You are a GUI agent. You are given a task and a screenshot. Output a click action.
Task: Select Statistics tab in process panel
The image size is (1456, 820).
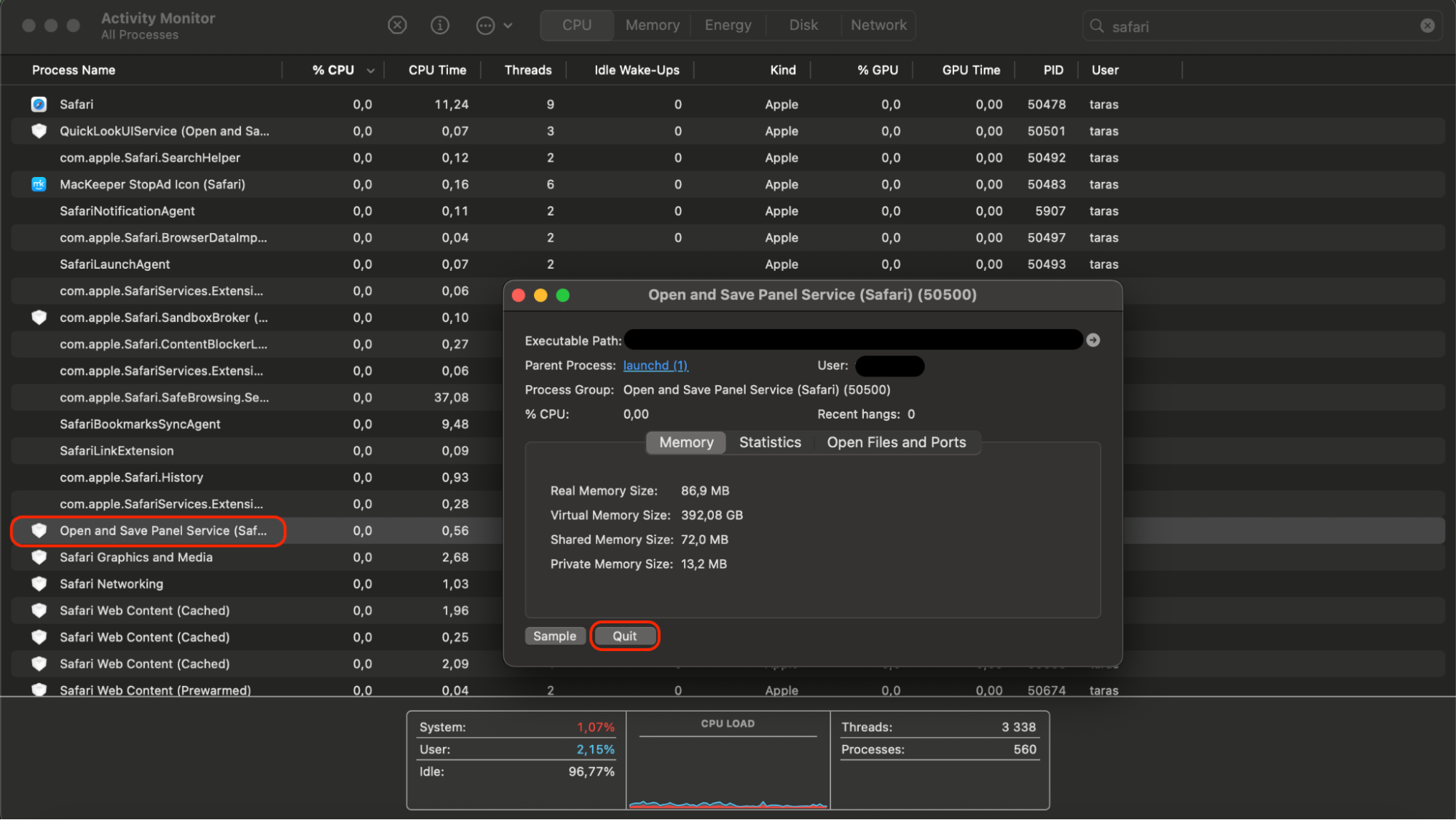point(770,443)
